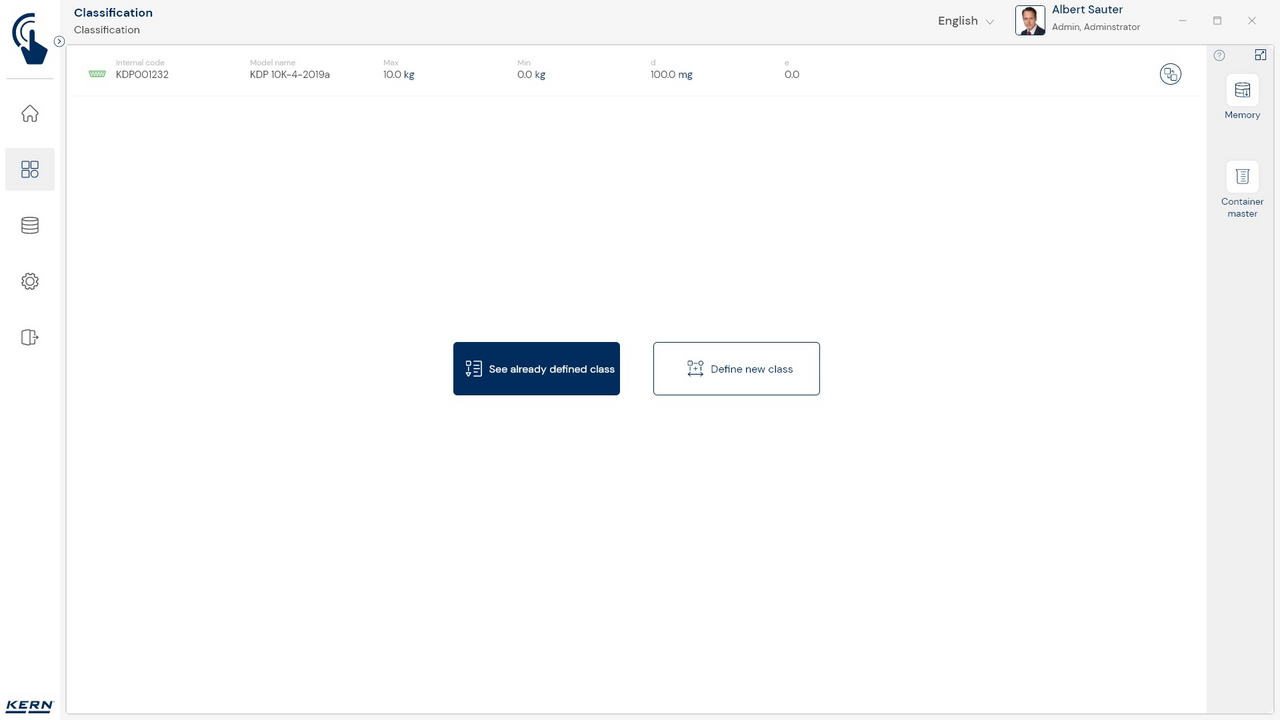Click the green scale icon beside KDP001232
This screenshot has width=1280, height=720.
[97, 74]
